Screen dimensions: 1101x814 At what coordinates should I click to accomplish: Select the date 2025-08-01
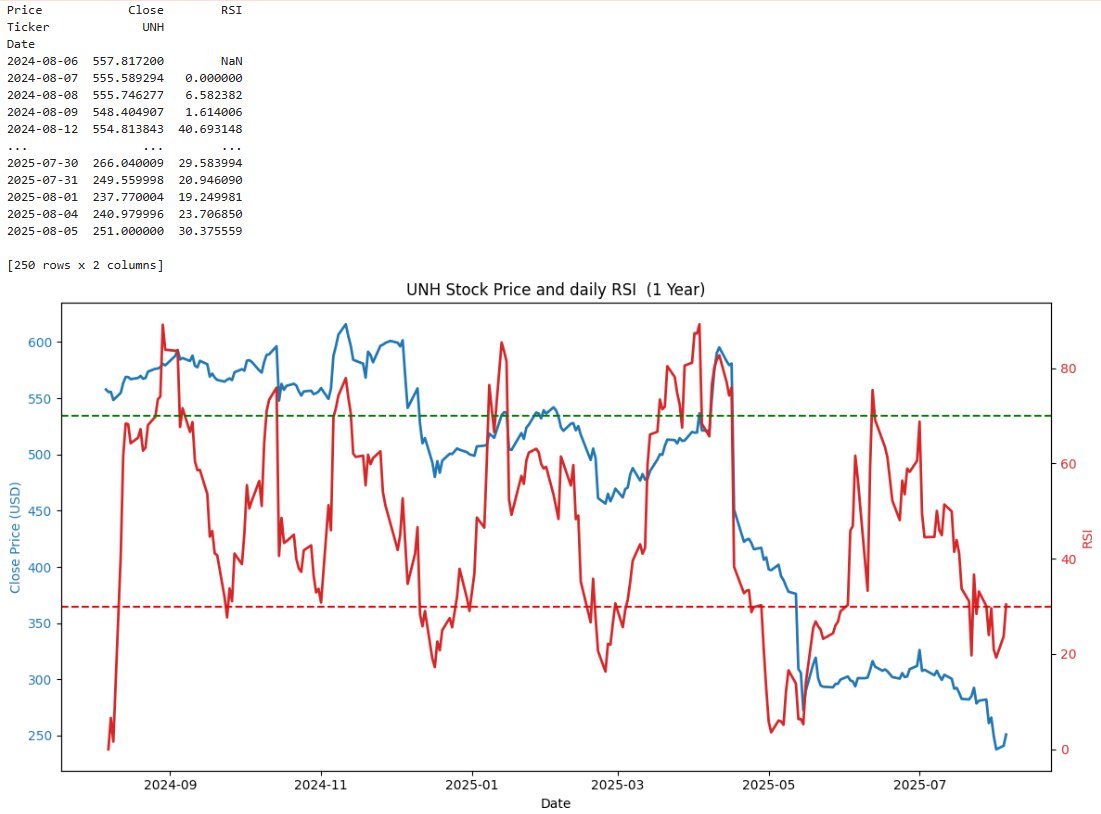(x=43, y=197)
